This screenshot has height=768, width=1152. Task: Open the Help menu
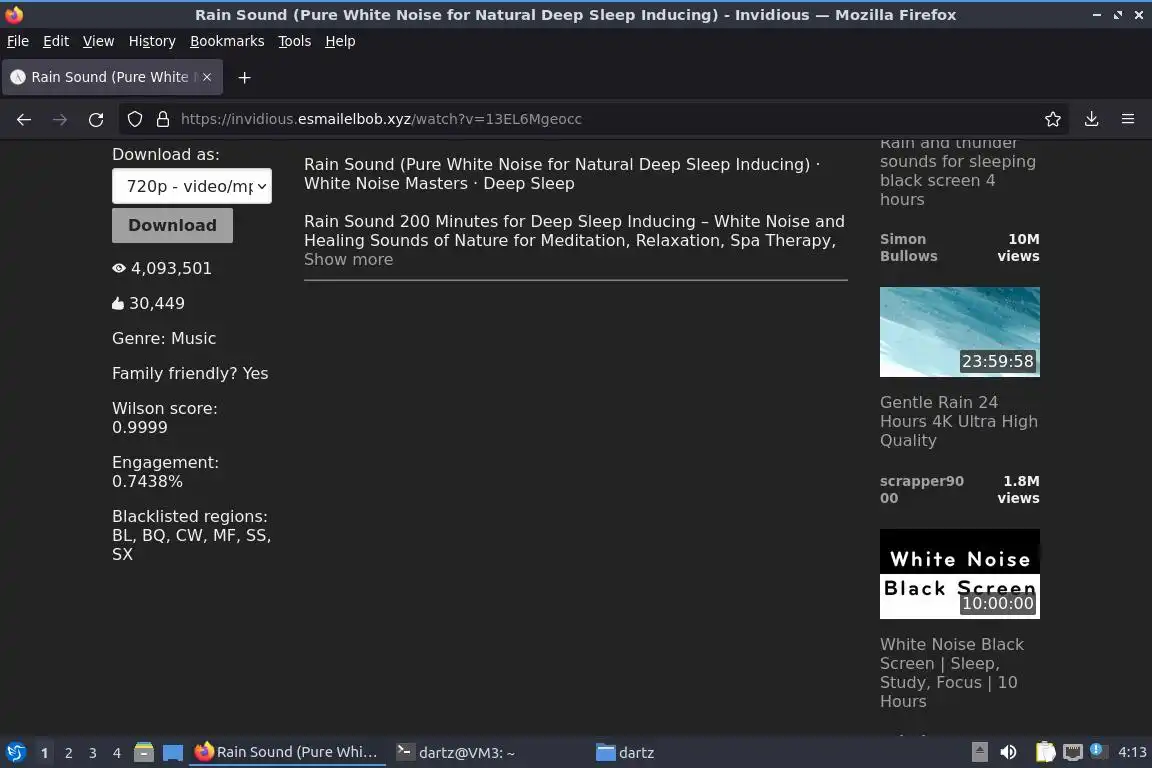(x=340, y=41)
